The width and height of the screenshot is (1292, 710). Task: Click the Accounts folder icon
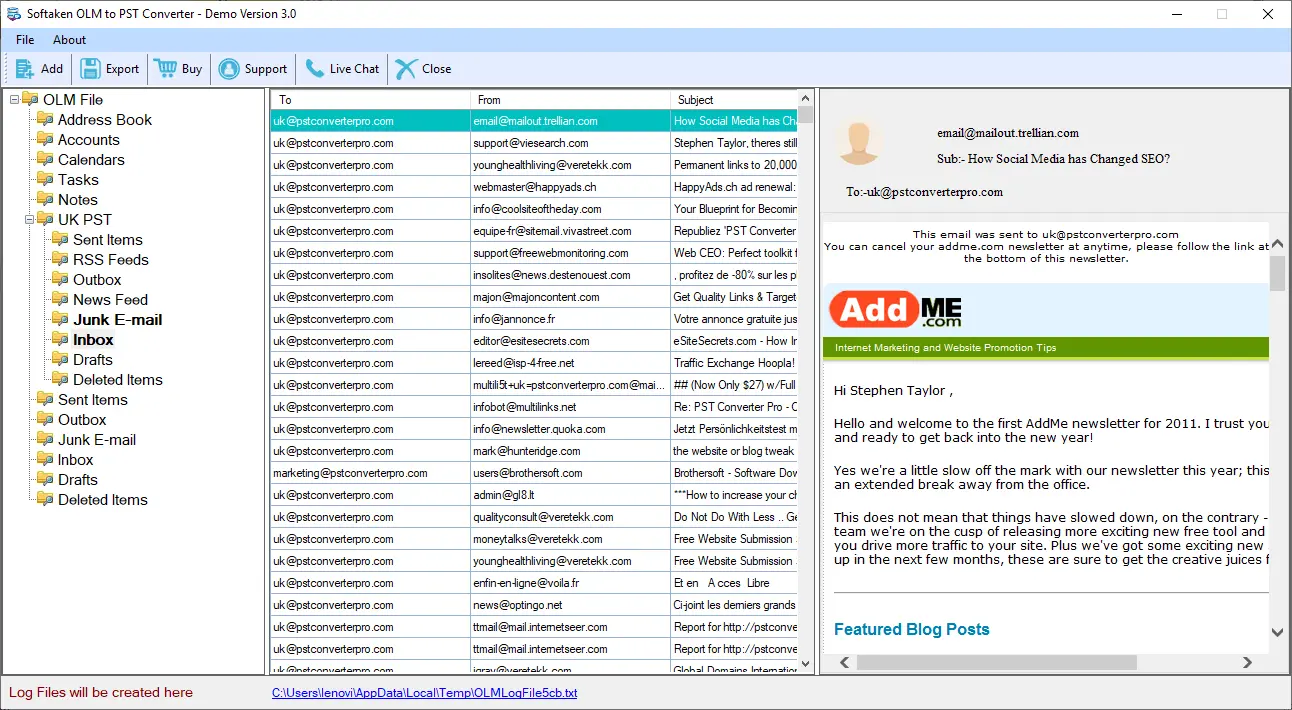tap(44, 139)
